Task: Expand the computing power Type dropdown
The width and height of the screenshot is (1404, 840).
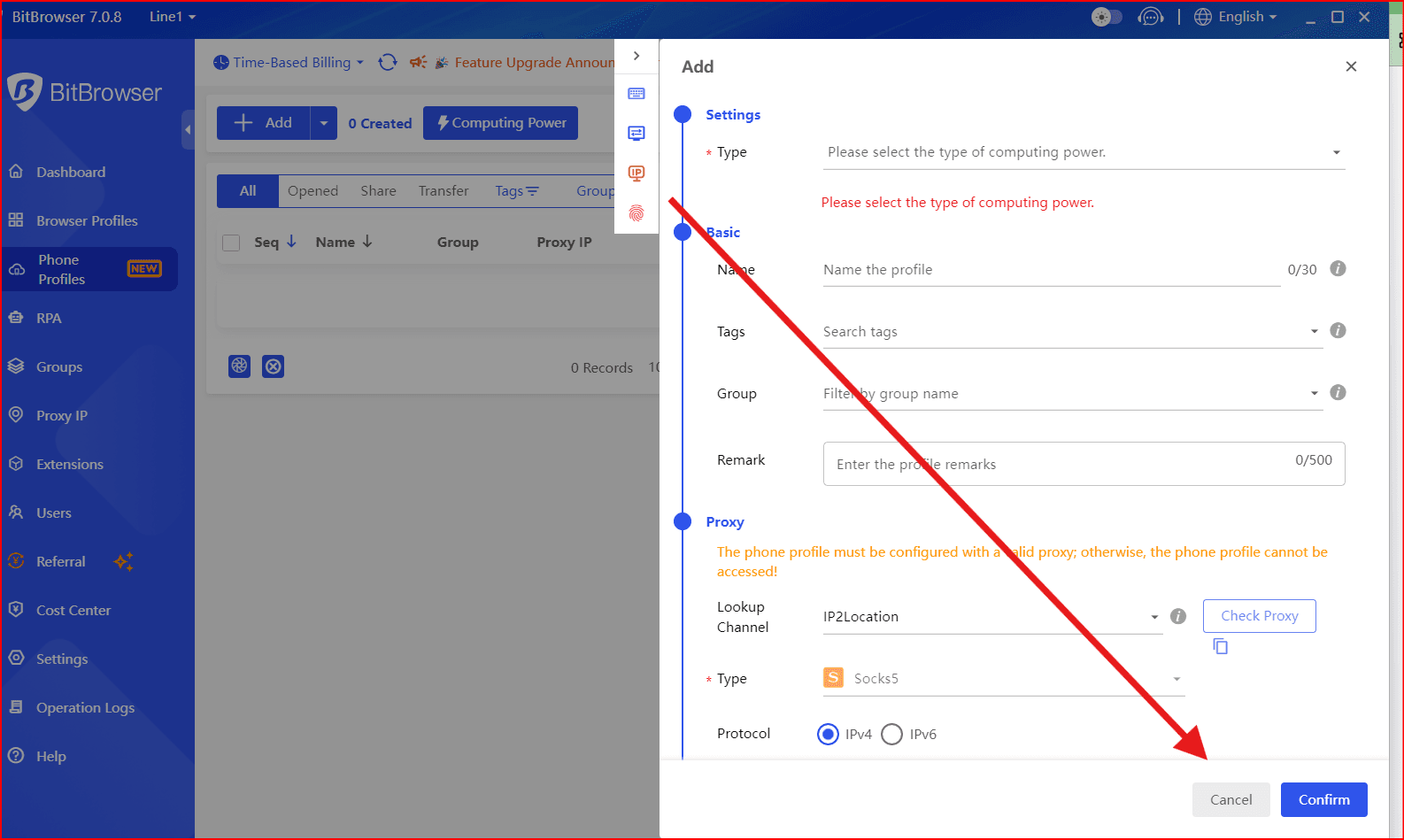Action: pyautogui.click(x=1083, y=152)
